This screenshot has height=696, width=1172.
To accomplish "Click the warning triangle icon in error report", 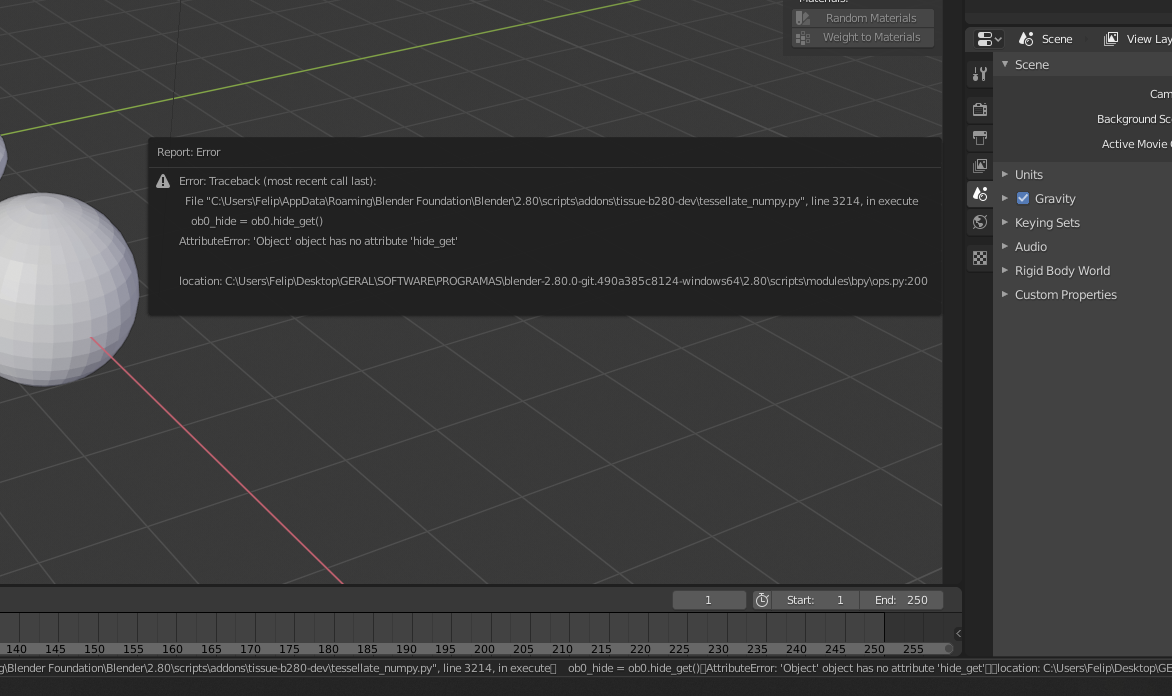I will click(163, 181).
